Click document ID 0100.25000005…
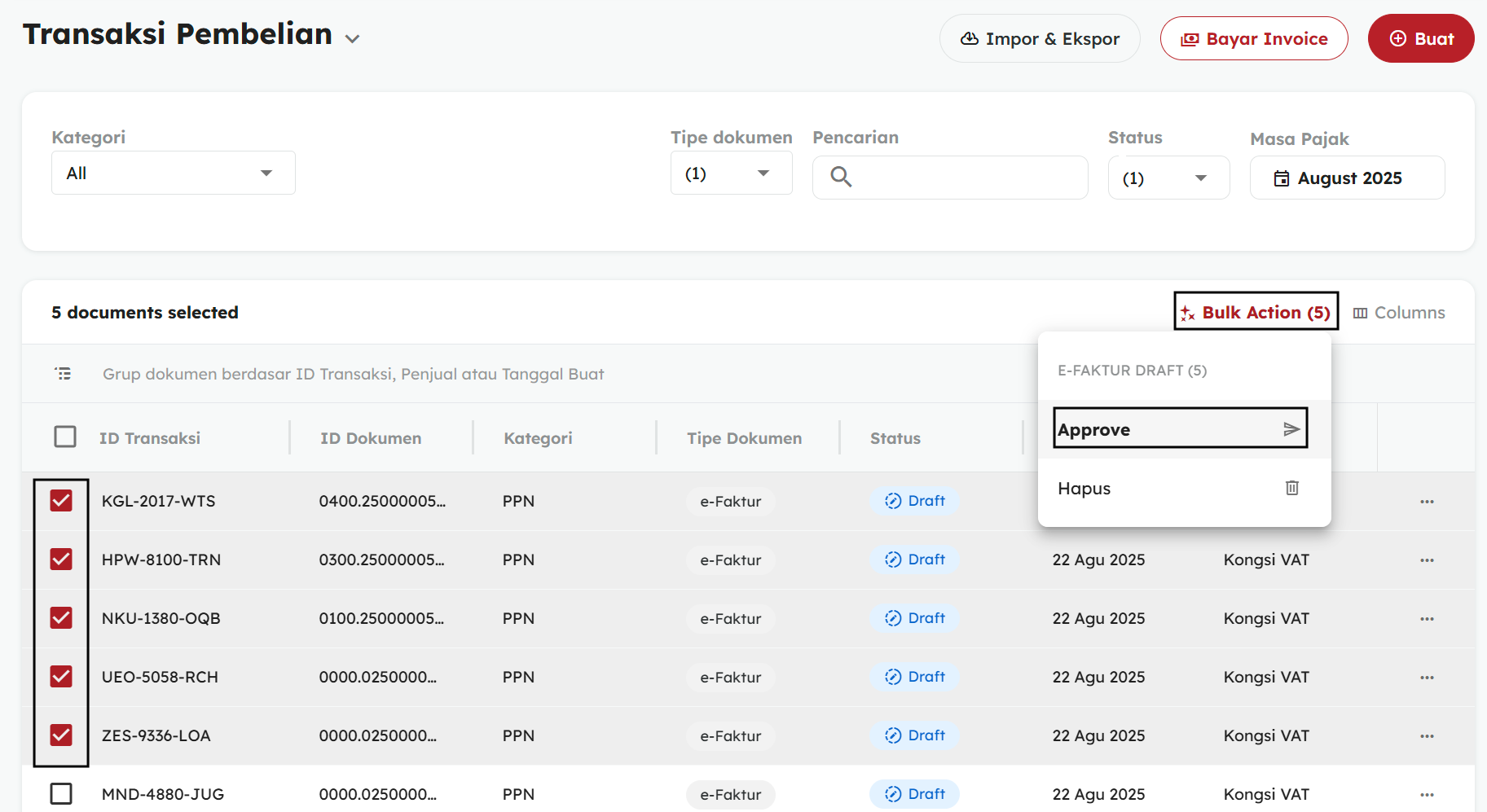Viewport: 1487px width, 812px height. point(382,618)
